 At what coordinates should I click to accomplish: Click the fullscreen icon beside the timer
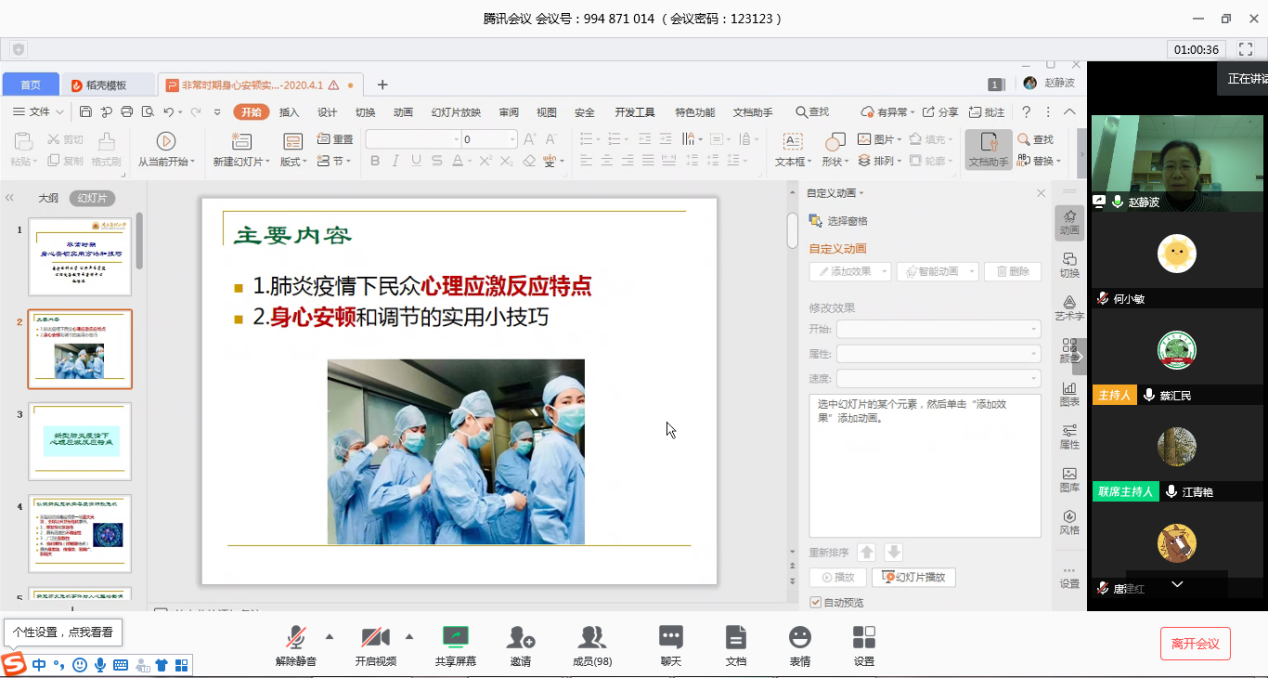coord(1246,49)
